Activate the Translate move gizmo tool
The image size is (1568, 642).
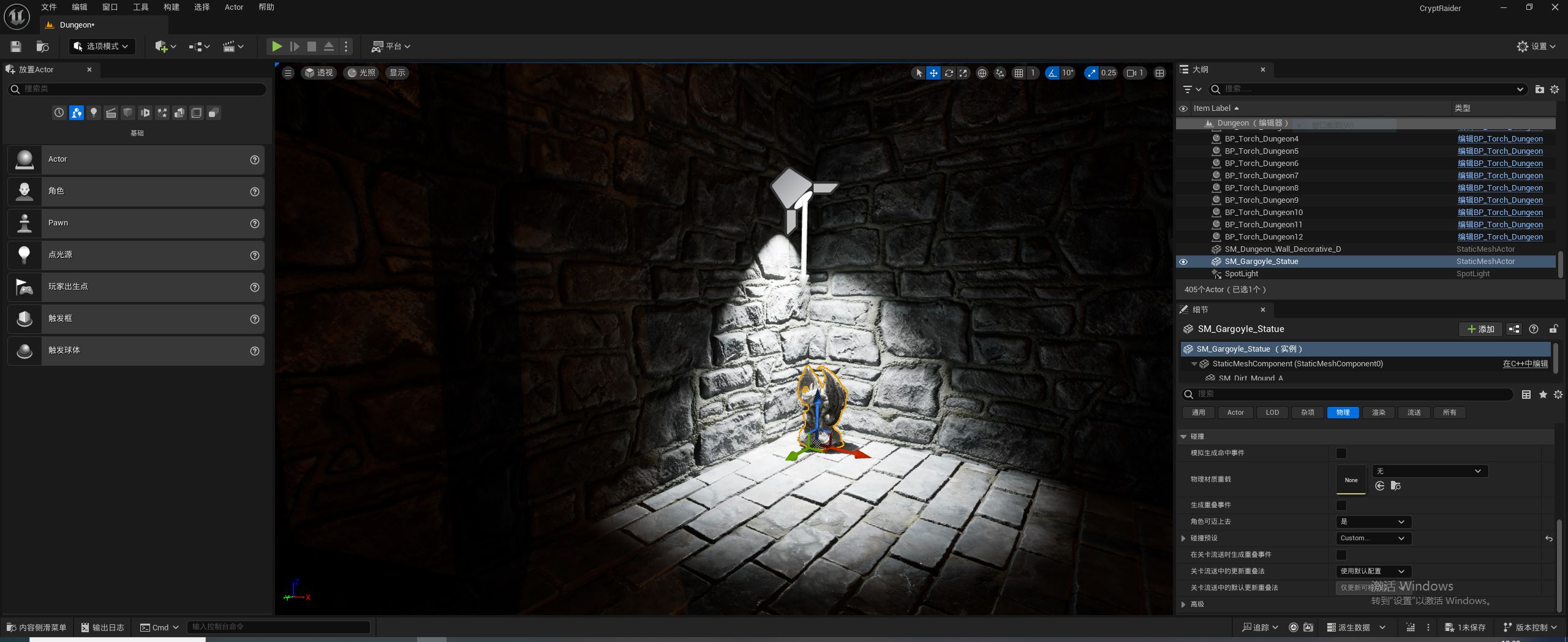coord(933,73)
